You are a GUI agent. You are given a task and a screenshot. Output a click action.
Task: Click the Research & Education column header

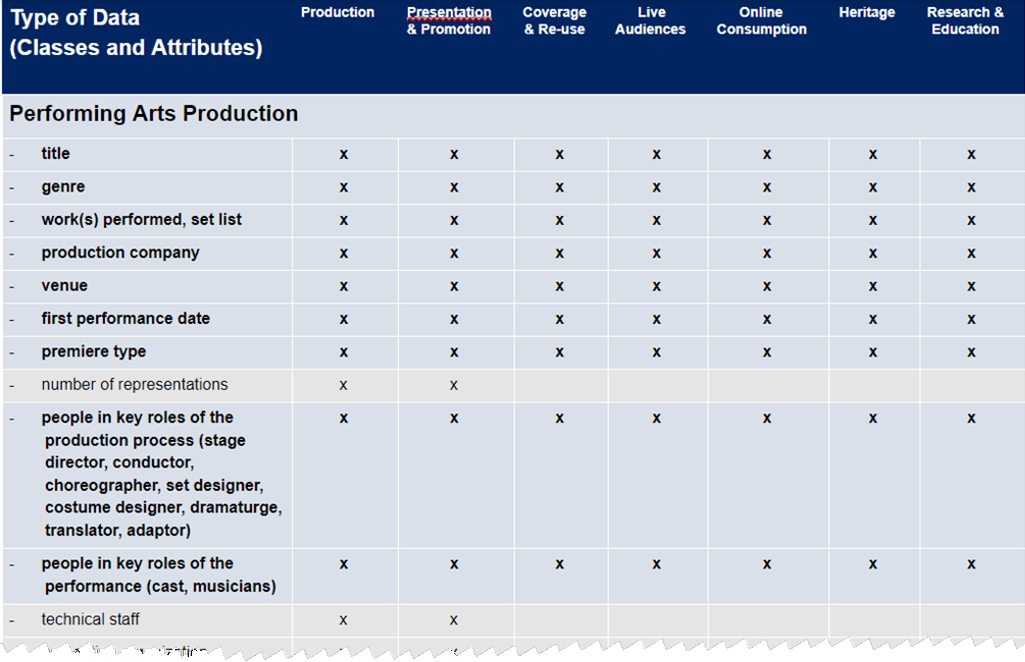pos(964,20)
